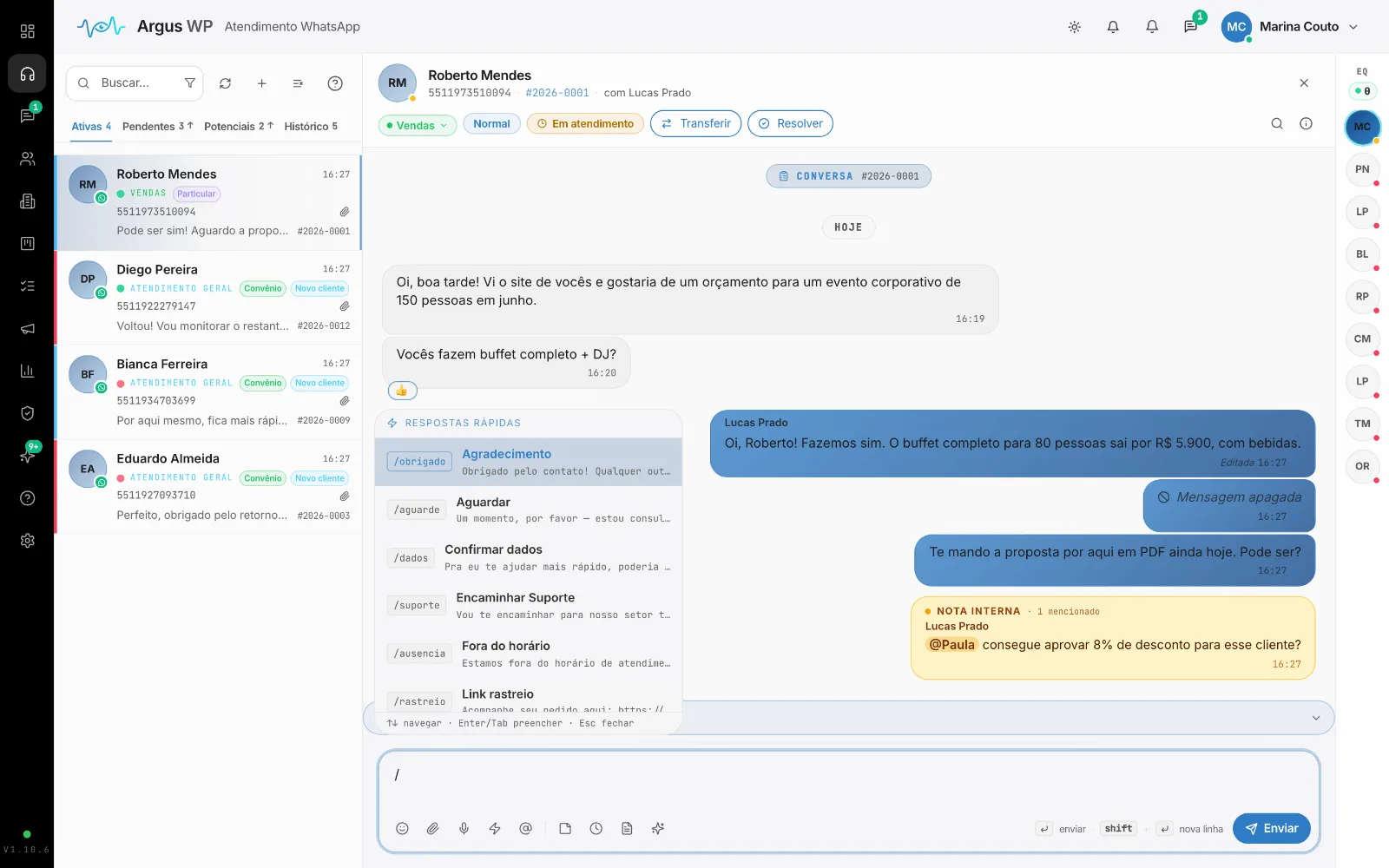Start a new conversation with plus icon
The width and height of the screenshot is (1389, 868).
click(261, 83)
